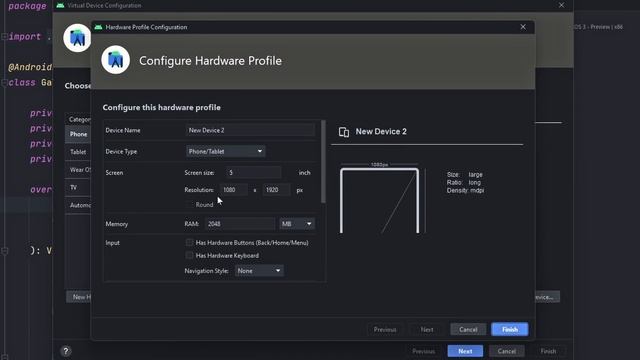
Task: Click the 'Size: large' text
Action: pos(464,174)
